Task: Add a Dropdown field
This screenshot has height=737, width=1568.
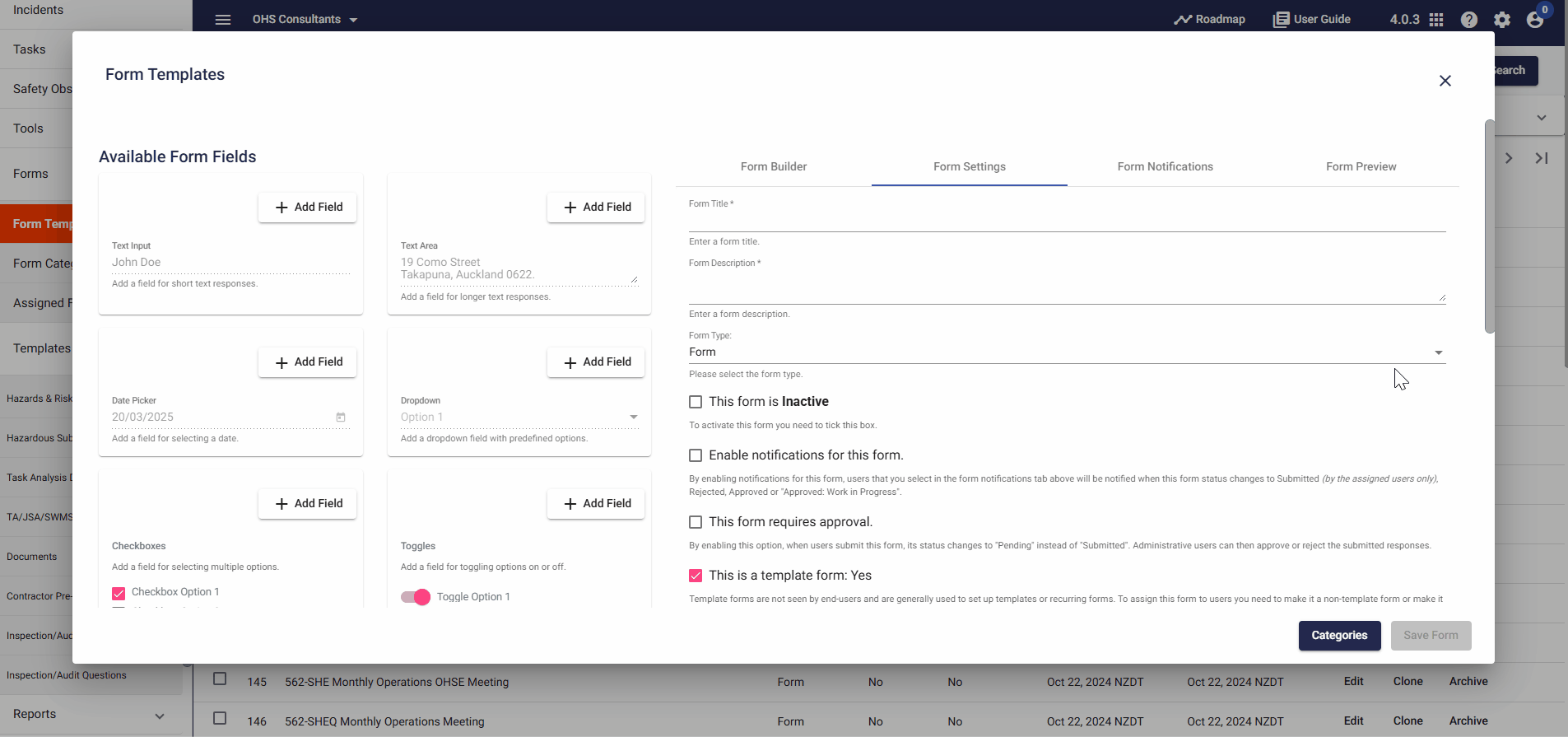Action: tap(596, 362)
